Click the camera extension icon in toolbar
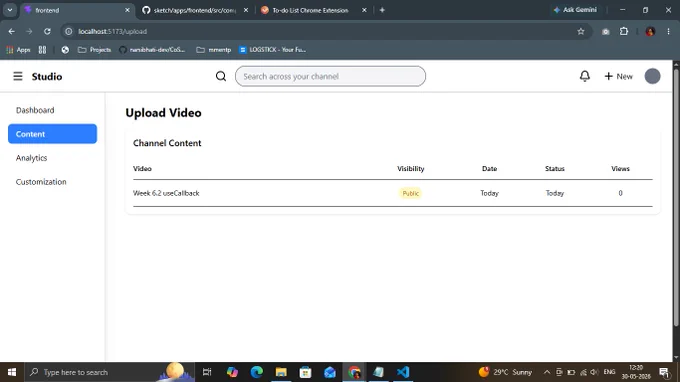This screenshot has width=680, height=382. (x=605, y=31)
